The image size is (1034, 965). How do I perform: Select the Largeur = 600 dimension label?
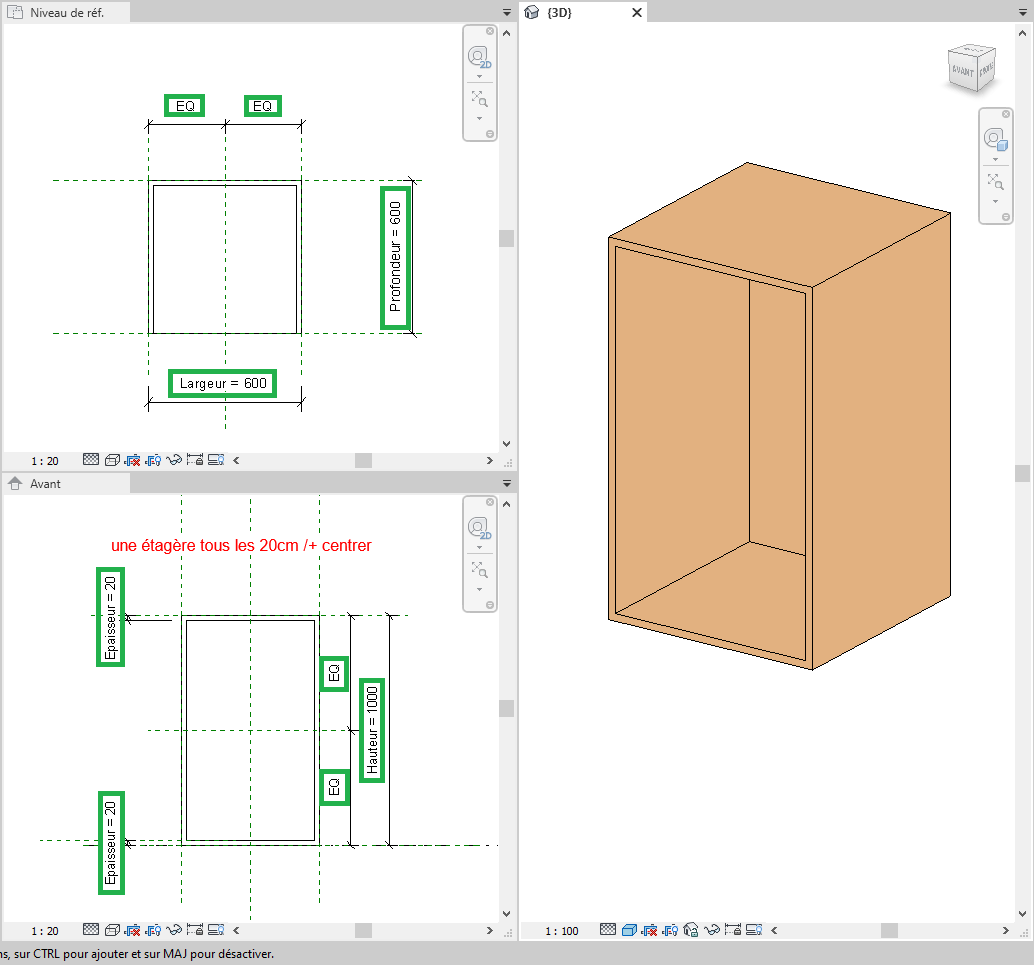(x=222, y=383)
